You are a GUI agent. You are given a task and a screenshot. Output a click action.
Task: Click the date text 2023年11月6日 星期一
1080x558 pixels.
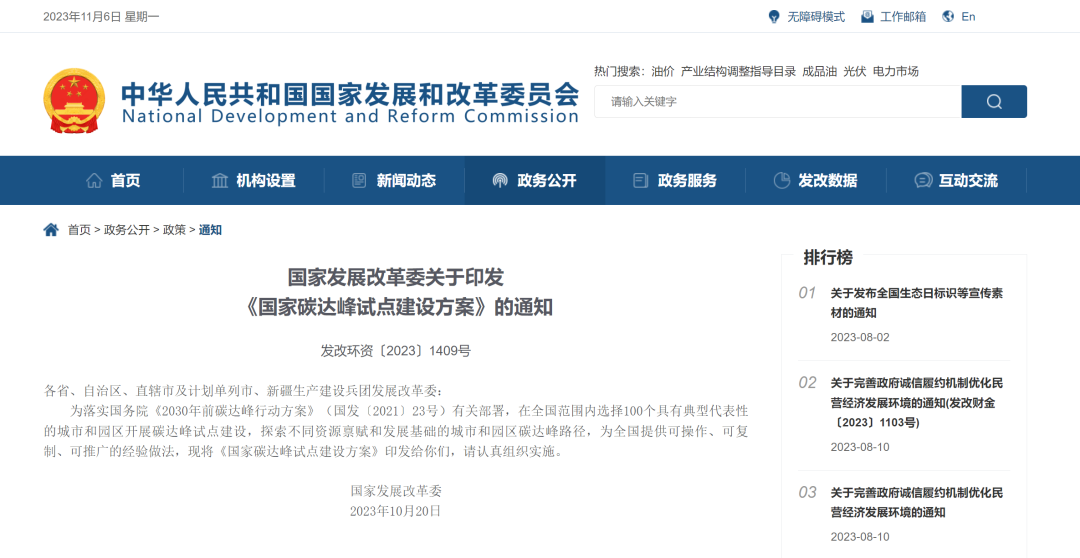(x=101, y=17)
